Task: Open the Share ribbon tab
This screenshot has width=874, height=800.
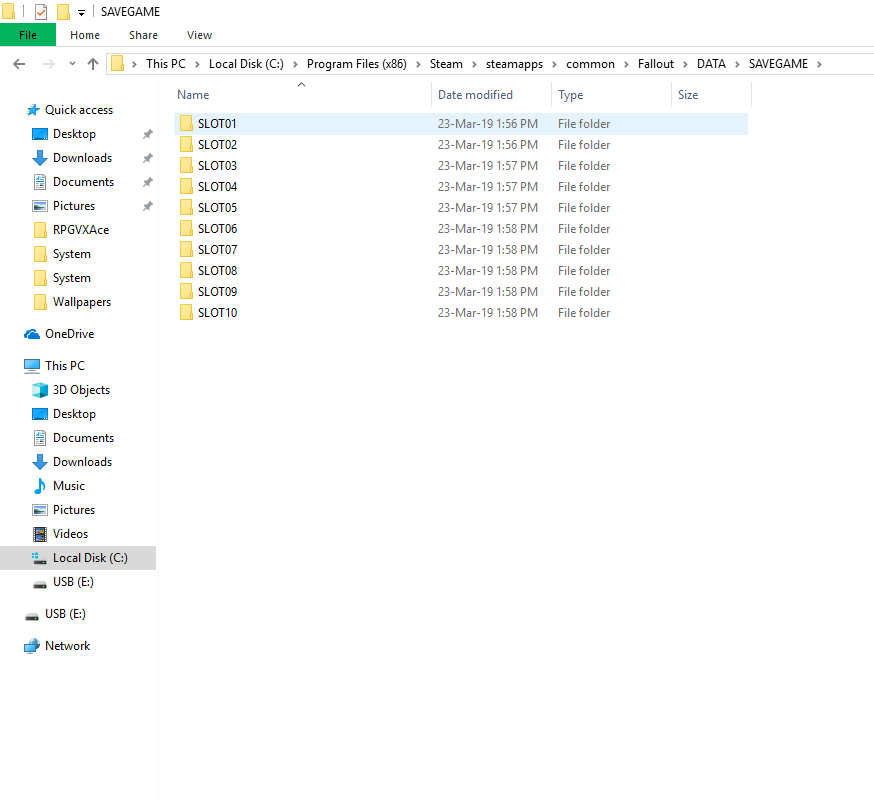Action: tap(143, 35)
